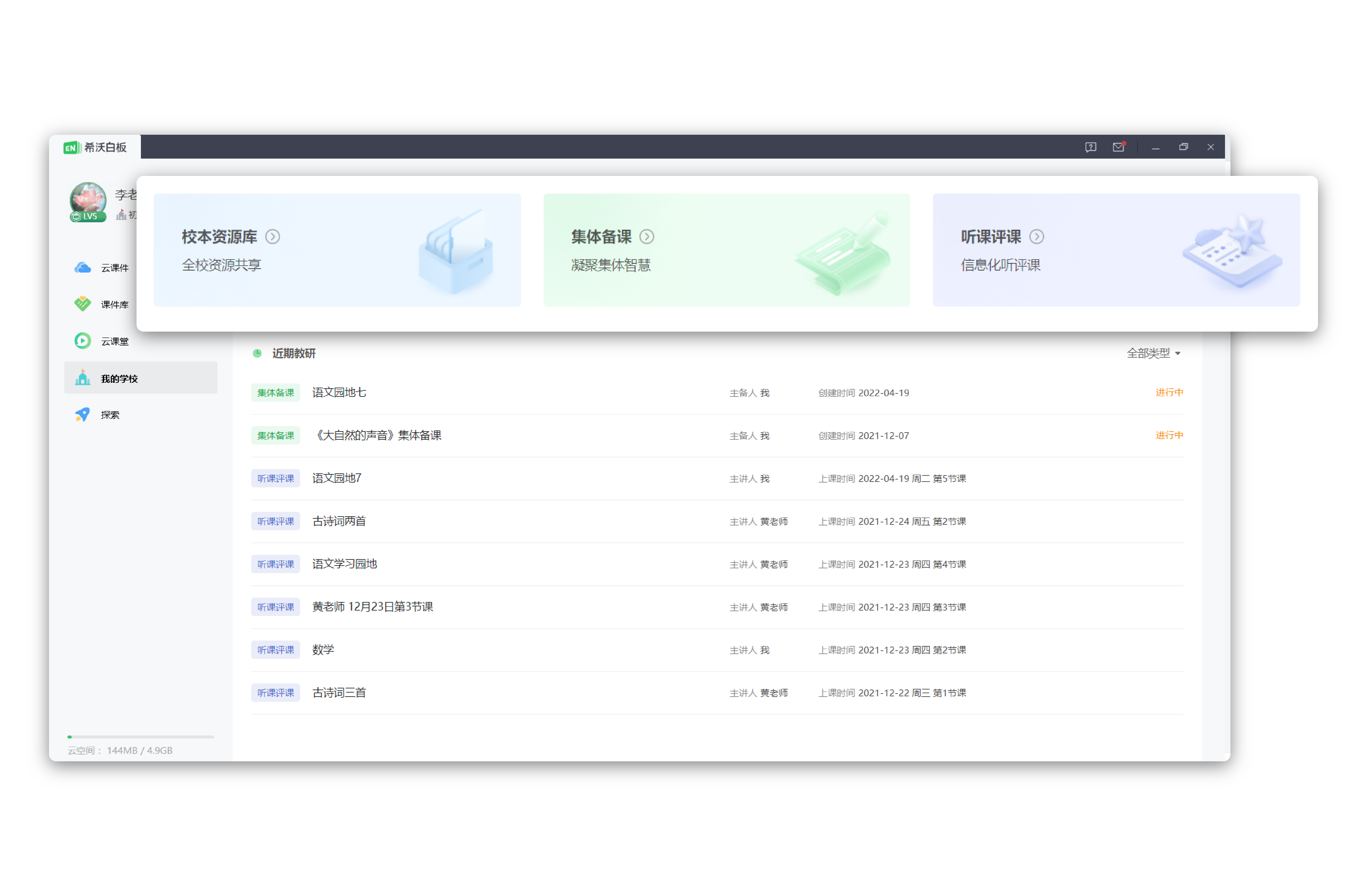Viewport: 1367px width, 896px height.
Task: Click the file box illustration on 校本资源库 card
Action: click(456, 252)
